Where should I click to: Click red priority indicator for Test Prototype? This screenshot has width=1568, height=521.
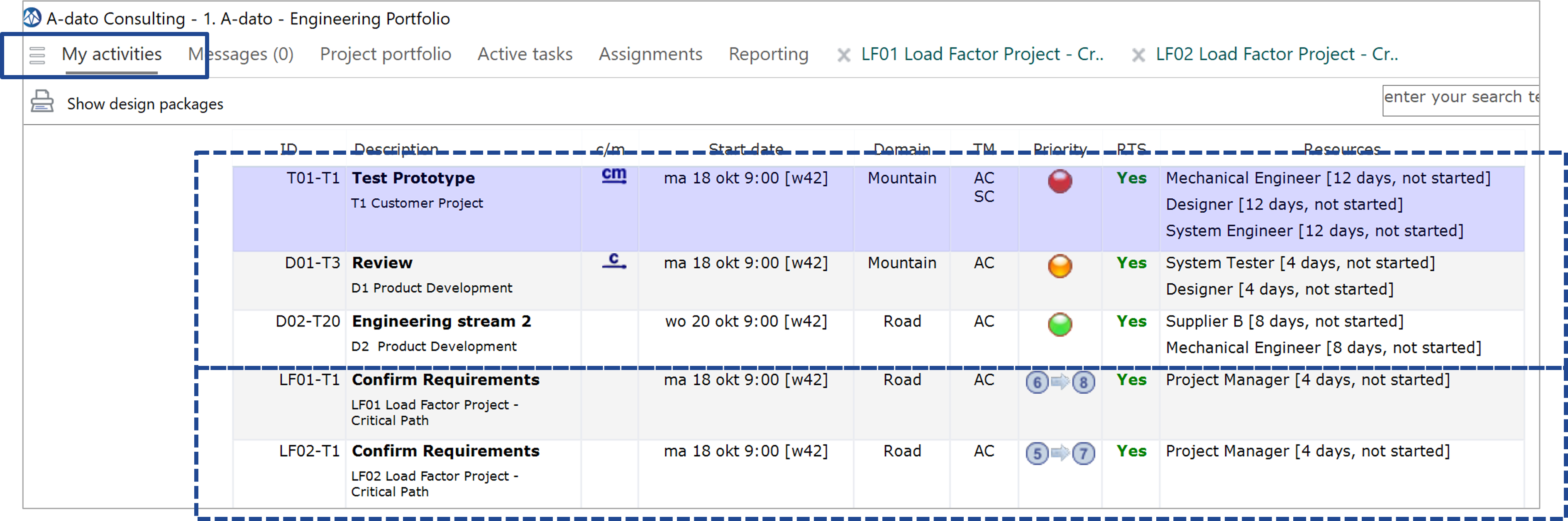(1060, 181)
